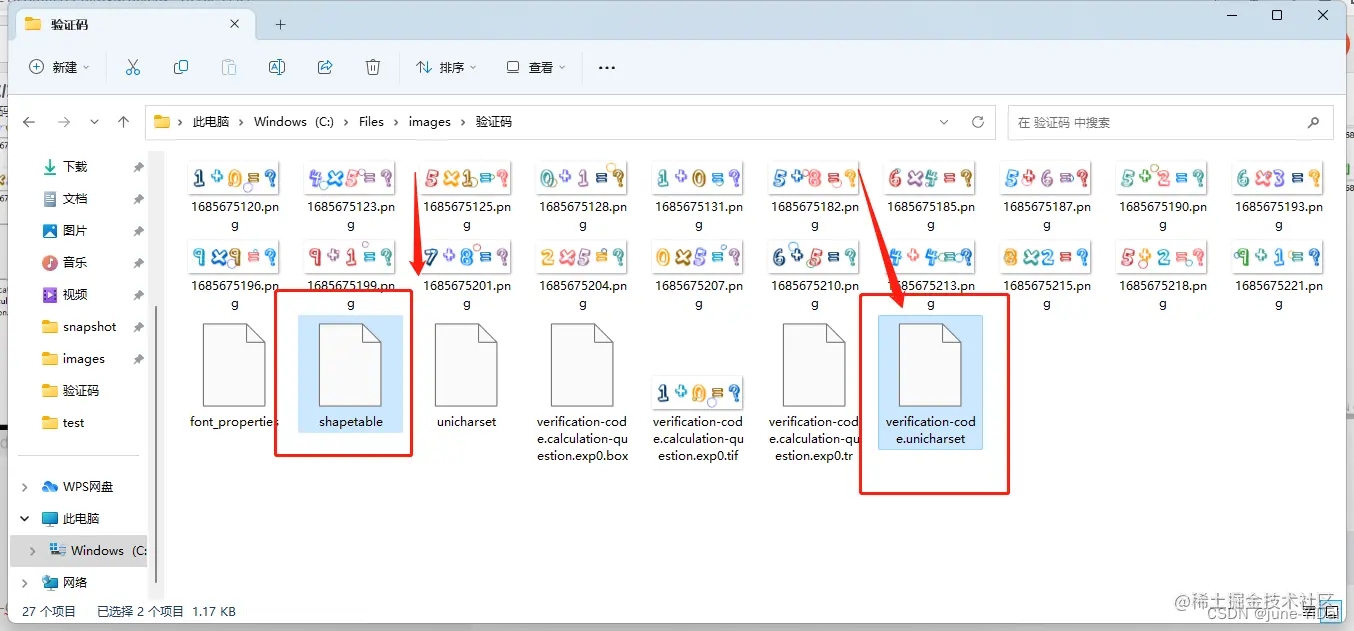The height and width of the screenshot is (631, 1354).
Task: Open snapshot folder in the sidebar
Action: [x=89, y=327]
